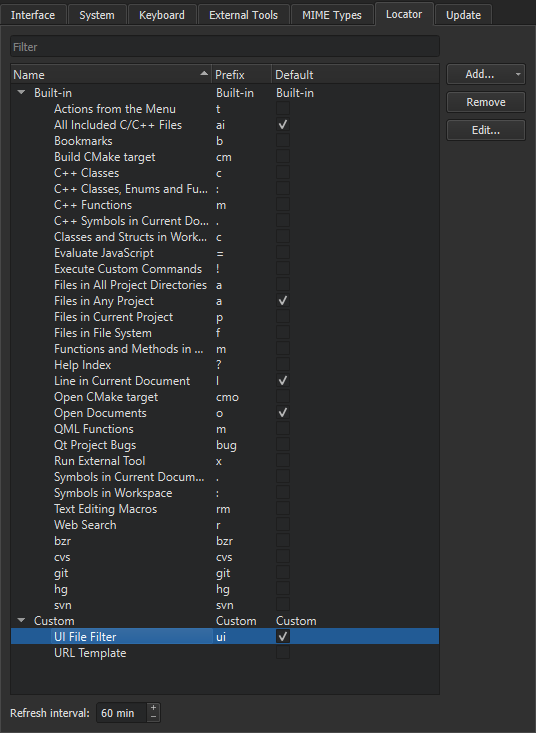The width and height of the screenshot is (536, 733).
Task: Select Files in All Project Directories
Action: click(225, 285)
